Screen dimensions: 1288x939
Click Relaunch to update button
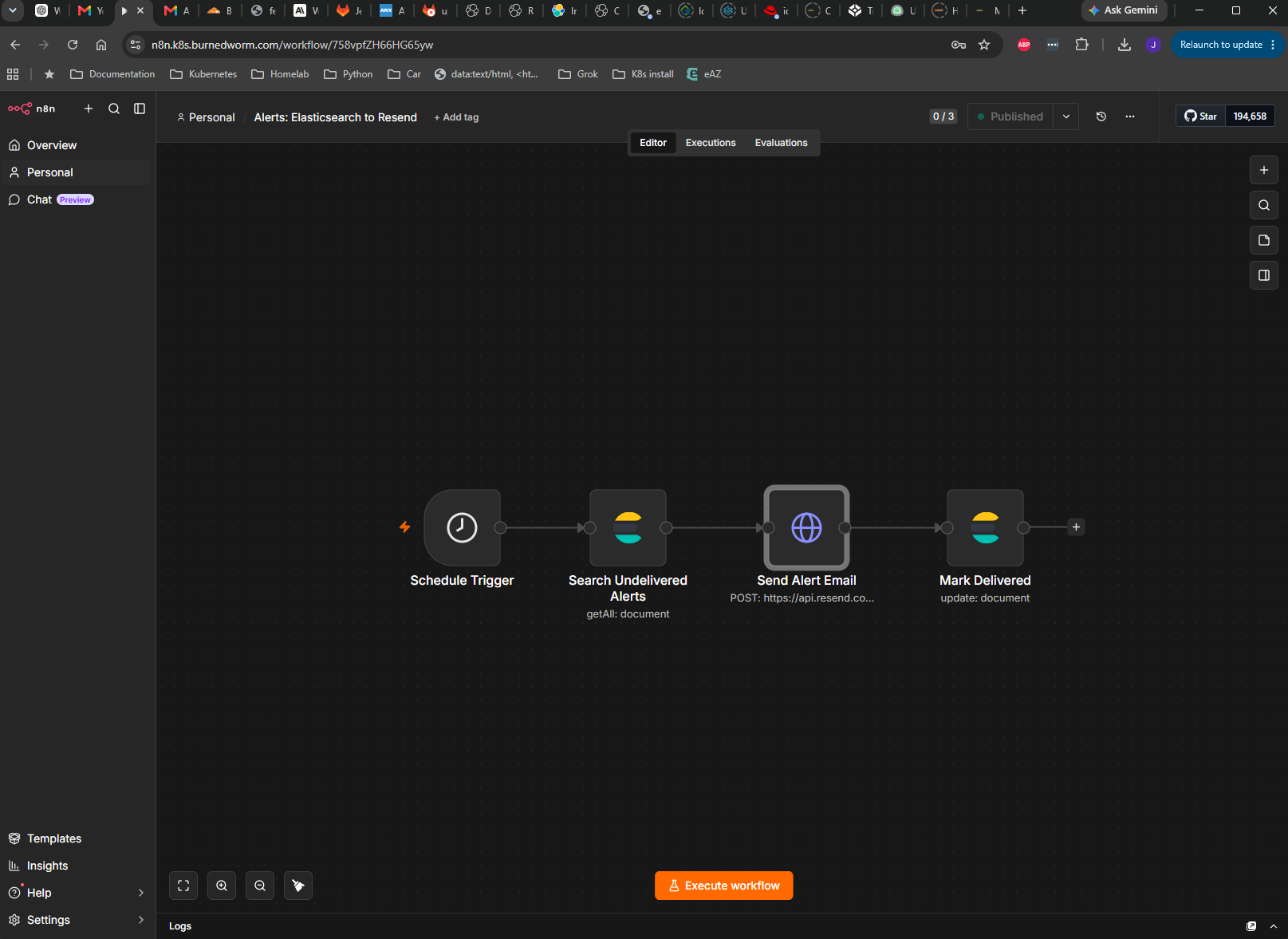pos(1227,45)
